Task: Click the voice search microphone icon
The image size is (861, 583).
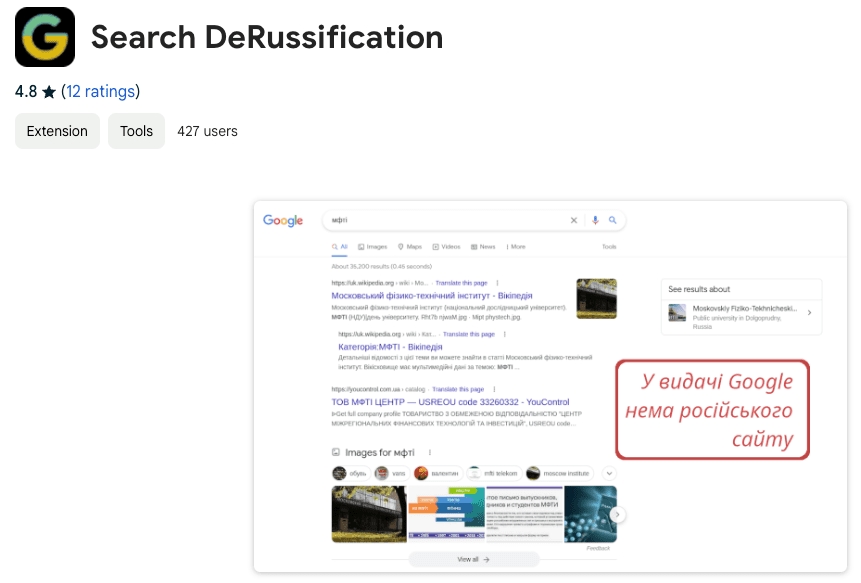Action: [x=596, y=221]
